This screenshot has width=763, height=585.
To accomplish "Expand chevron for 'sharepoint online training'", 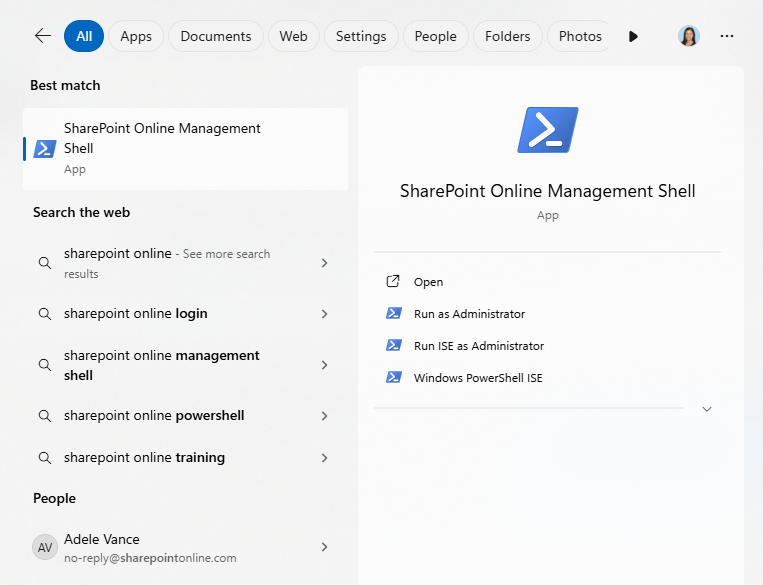I will 325,458.
